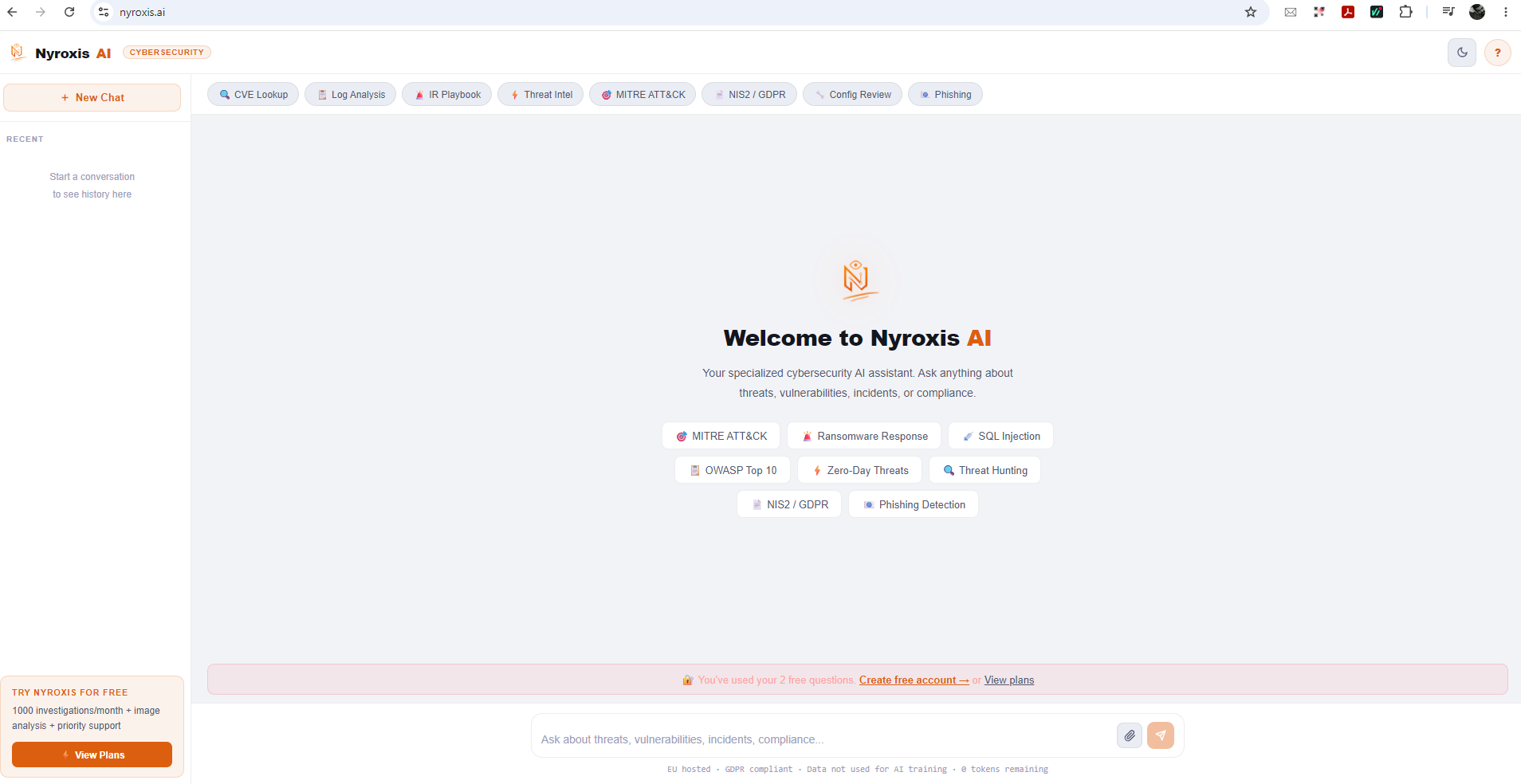Click the CYBERSECURITY badge in header
The image size is (1521, 784).
167,53
